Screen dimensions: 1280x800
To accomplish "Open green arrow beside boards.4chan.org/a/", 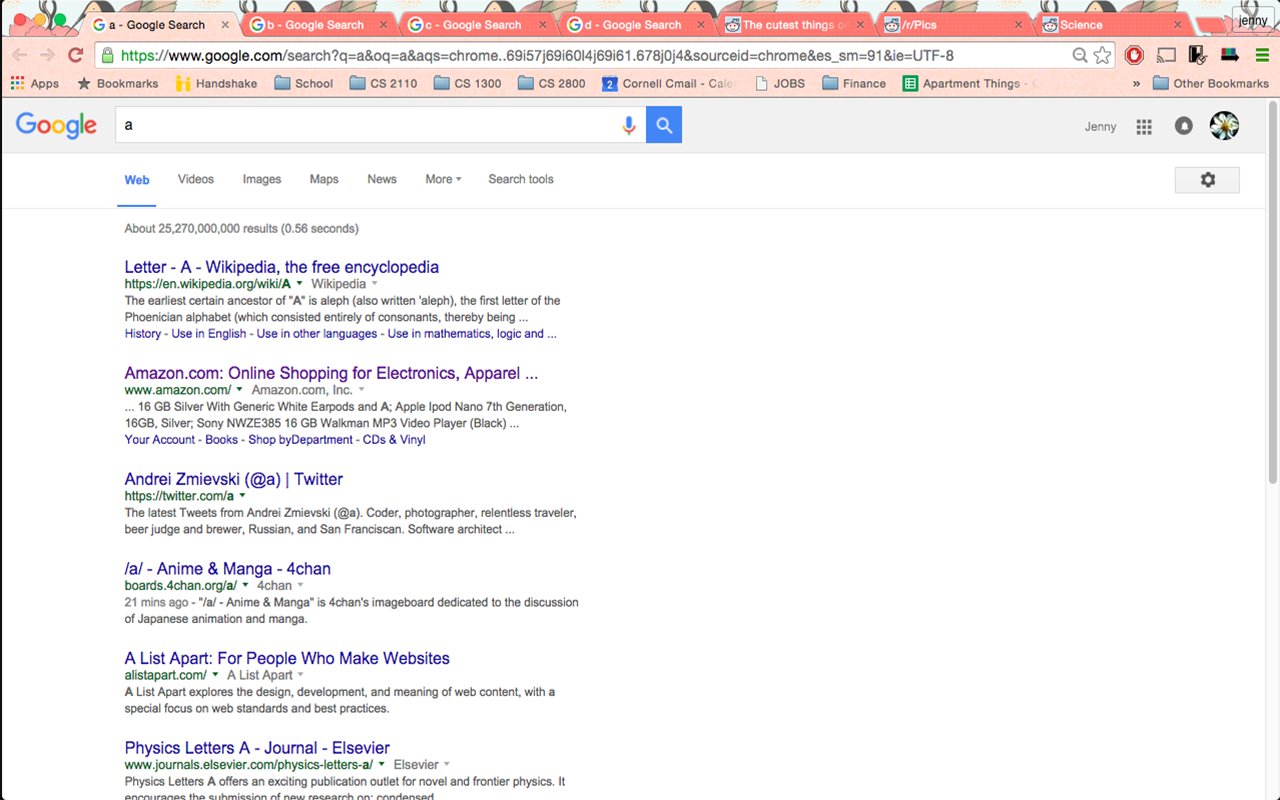I will (x=245, y=586).
